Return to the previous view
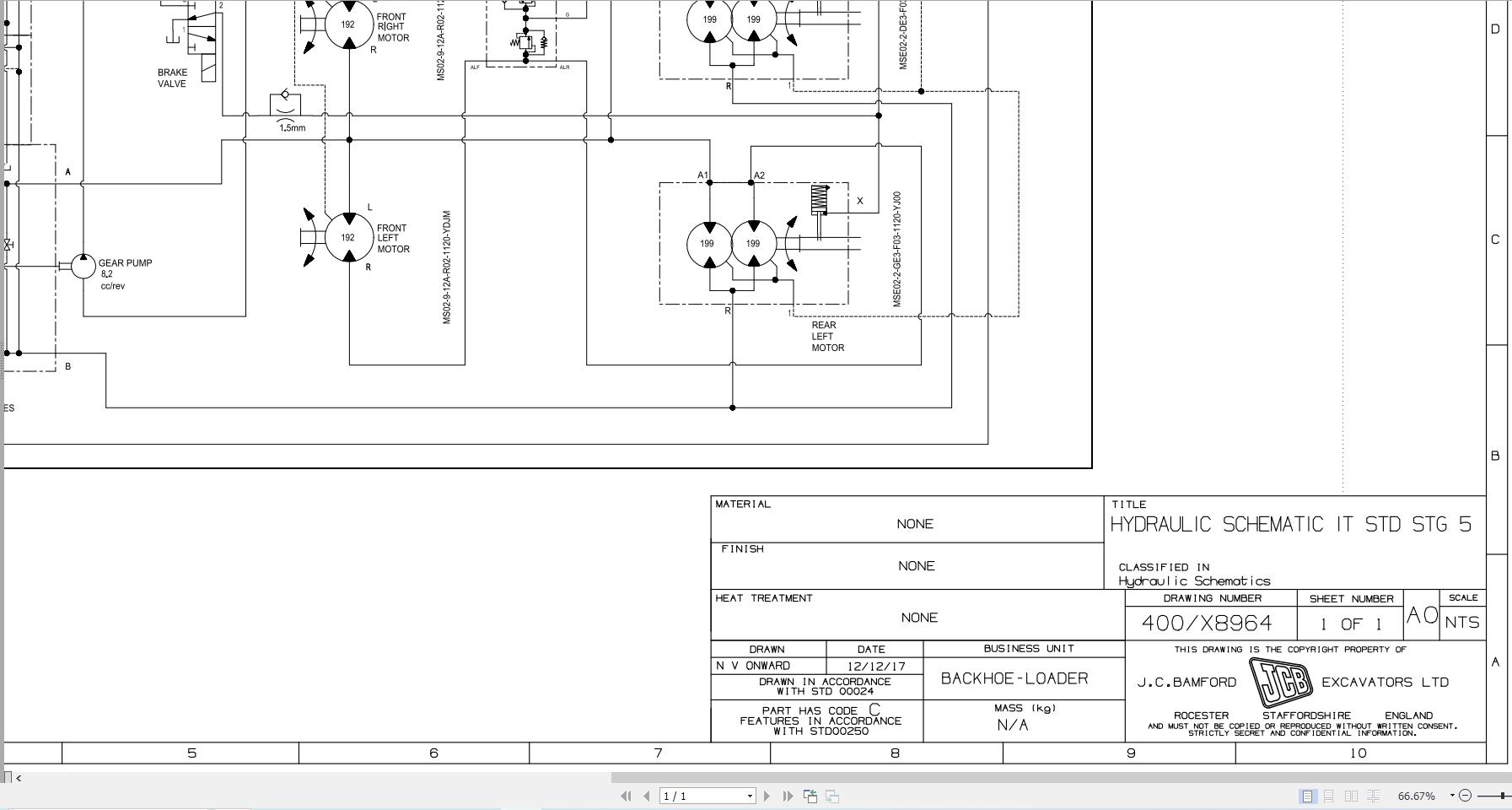The width and height of the screenshot is (1512, 810). [810, 795]
